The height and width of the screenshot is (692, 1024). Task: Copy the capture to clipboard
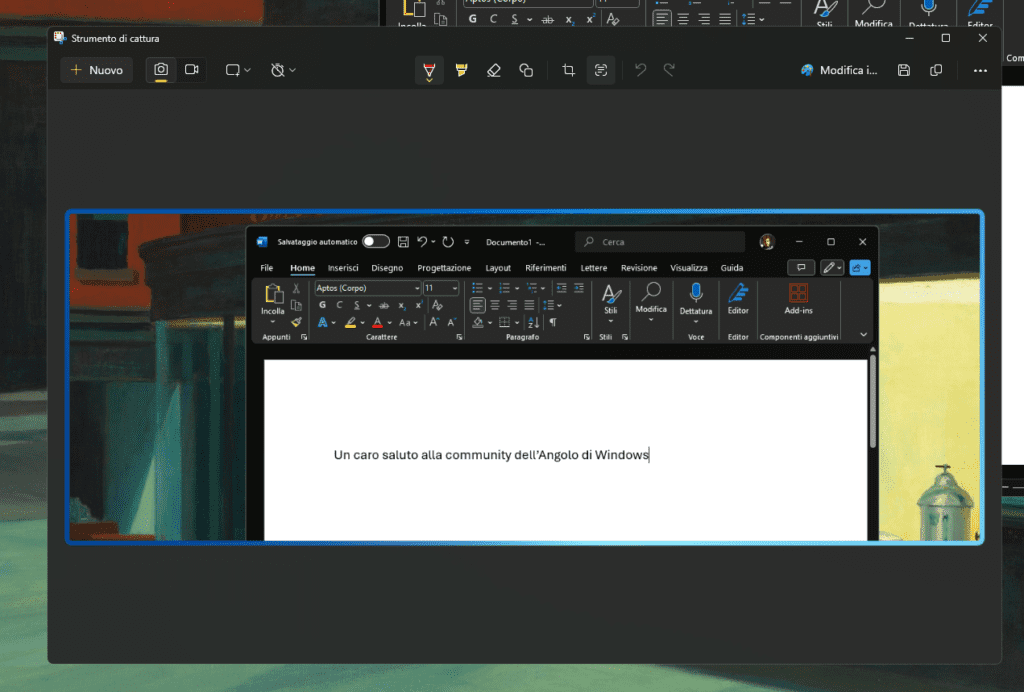(936, 70)
